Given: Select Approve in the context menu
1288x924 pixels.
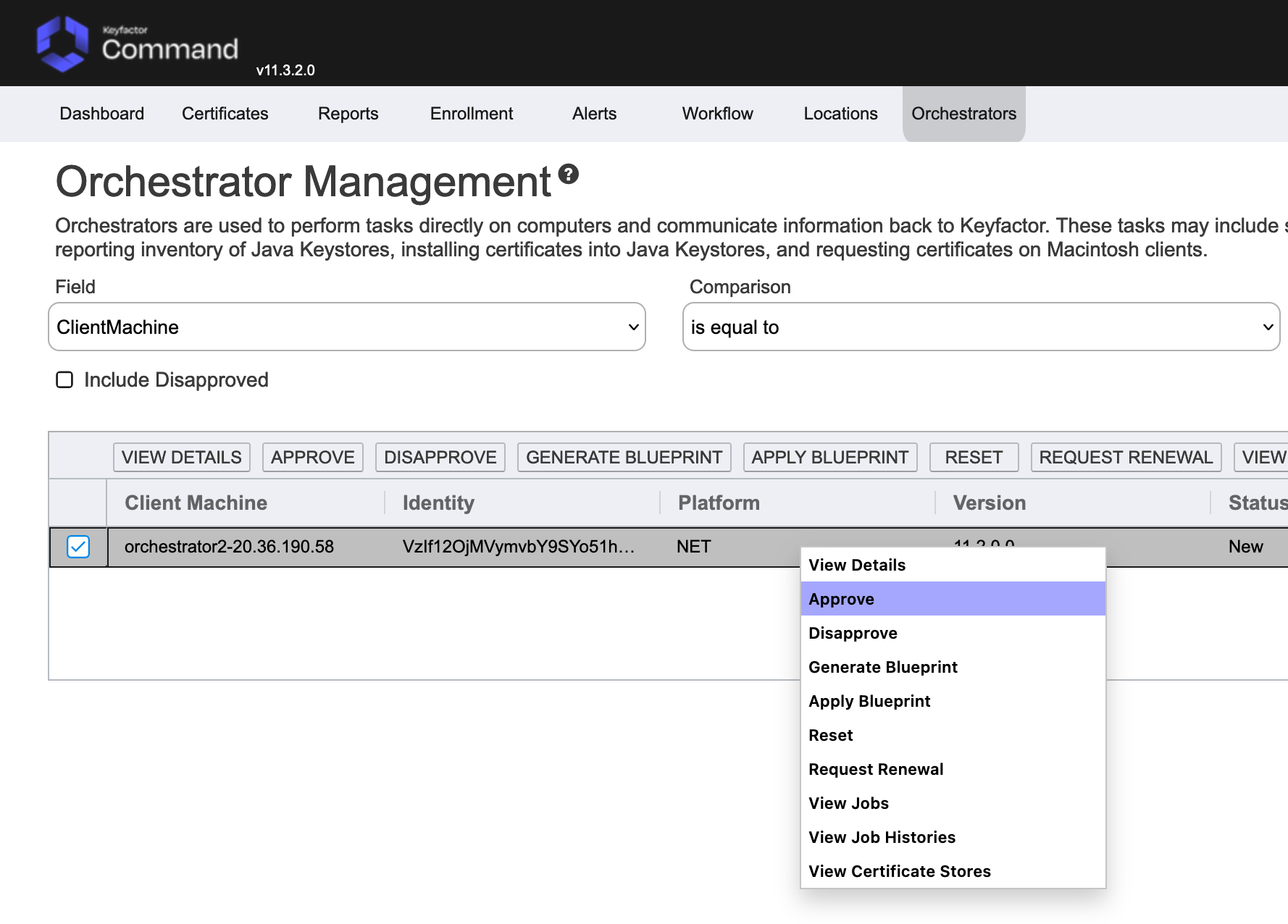Looking at the screenshot, I should click(x=841, y=599).
